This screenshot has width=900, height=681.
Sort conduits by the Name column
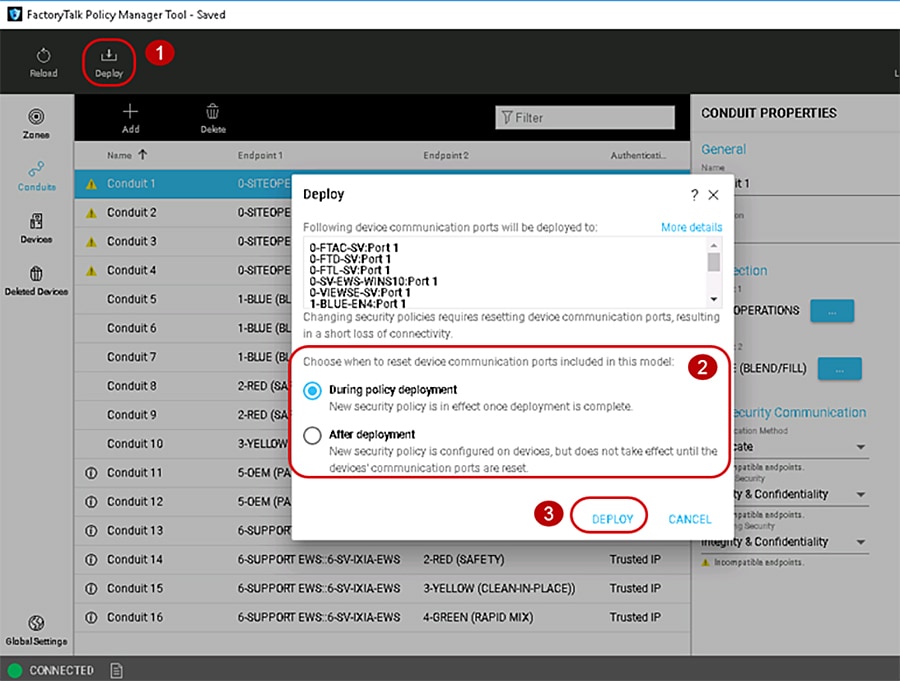127,155
